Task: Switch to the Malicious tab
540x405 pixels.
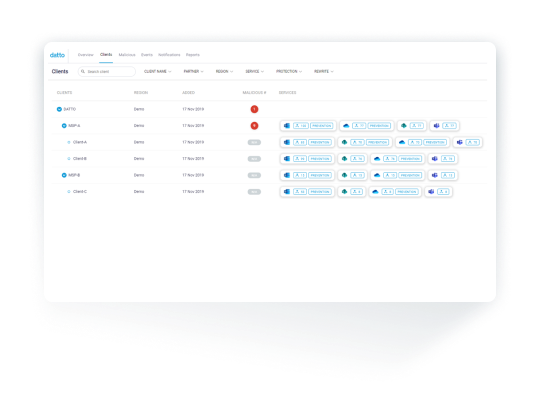Action: pyautogui.click(x=127, y=55)
